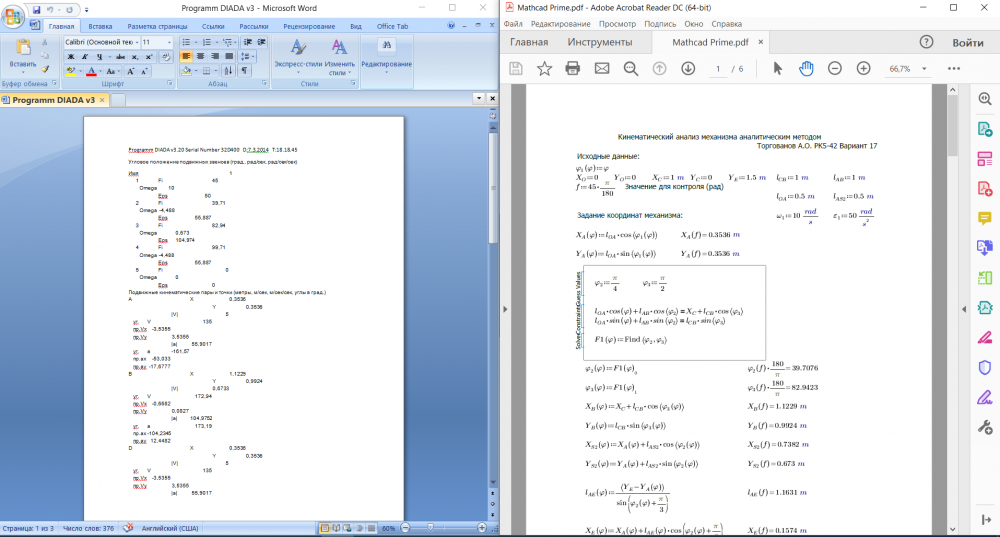The image size is (1000, 537).
Task: Open Express Styles (Экспресс-стили) gallery
Action: click(x=298, y=56)
